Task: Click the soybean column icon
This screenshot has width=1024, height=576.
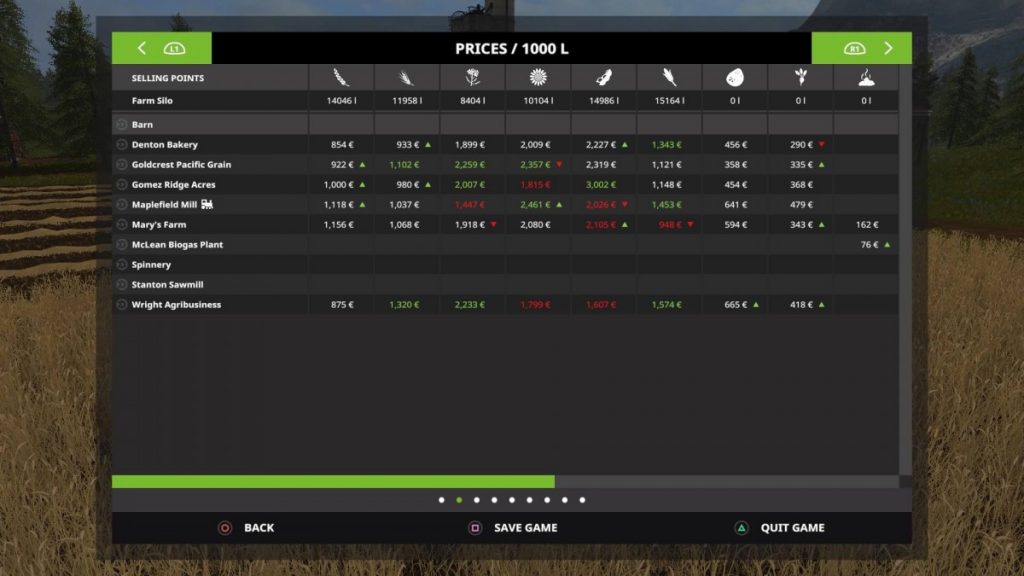Action: (603, 78)
